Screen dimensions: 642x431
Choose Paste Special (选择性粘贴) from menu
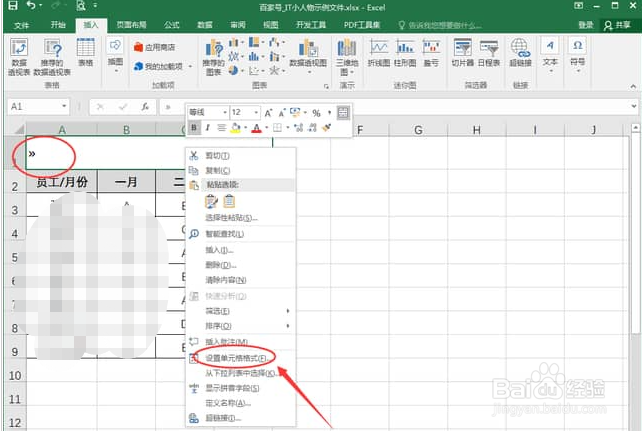[241, 218]
